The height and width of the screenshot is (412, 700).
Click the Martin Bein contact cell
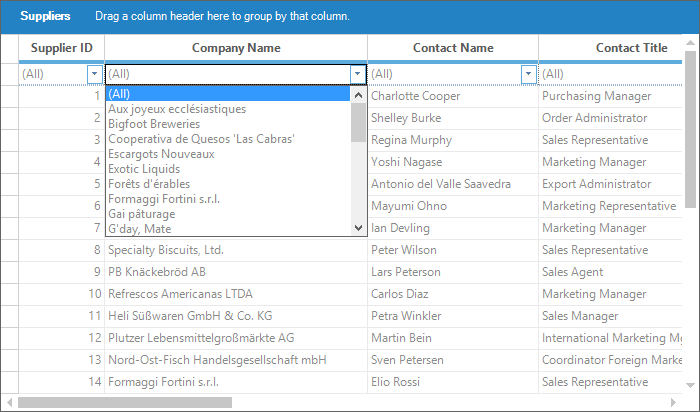453,338
